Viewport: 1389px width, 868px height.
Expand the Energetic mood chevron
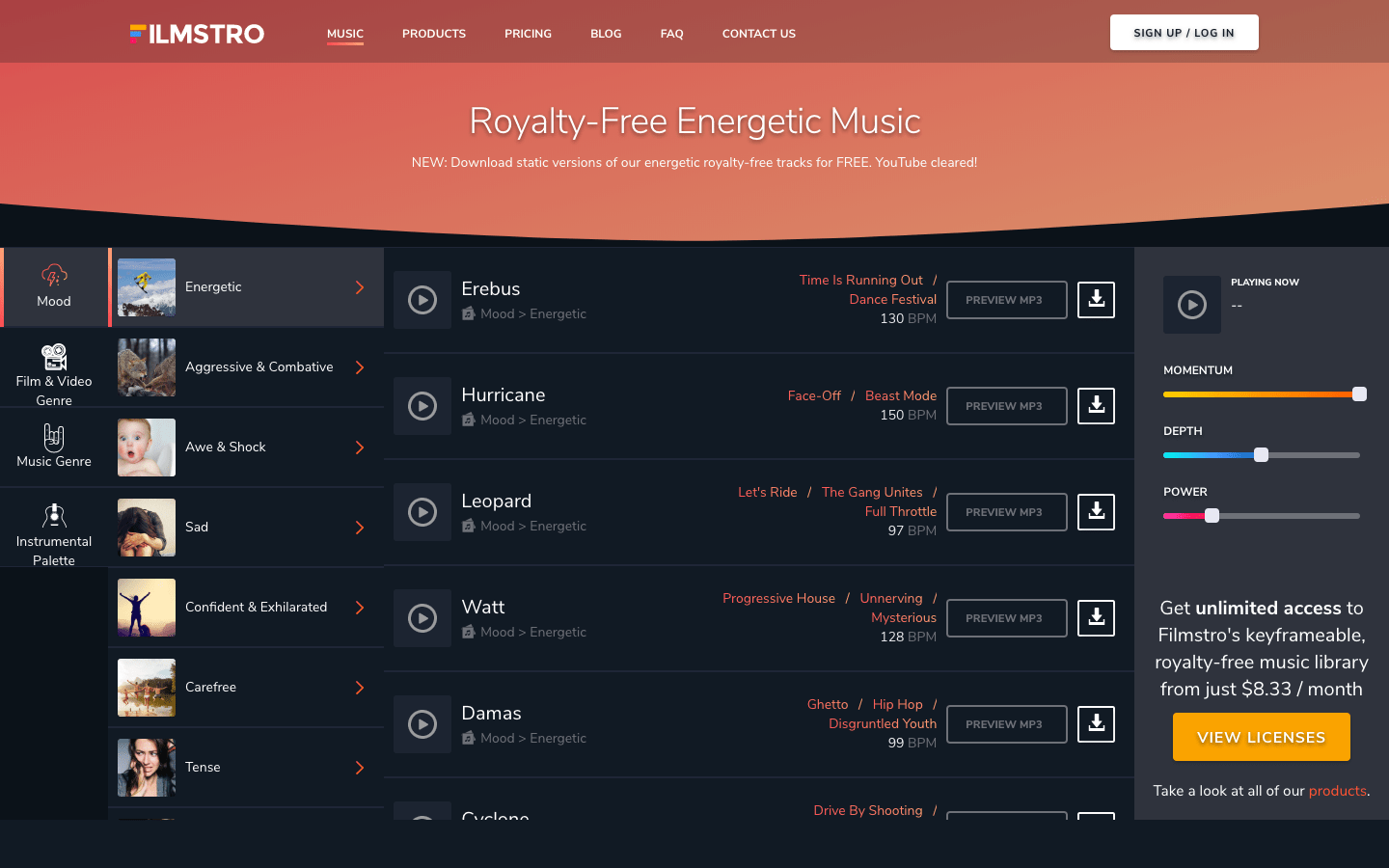click(360, 287)
